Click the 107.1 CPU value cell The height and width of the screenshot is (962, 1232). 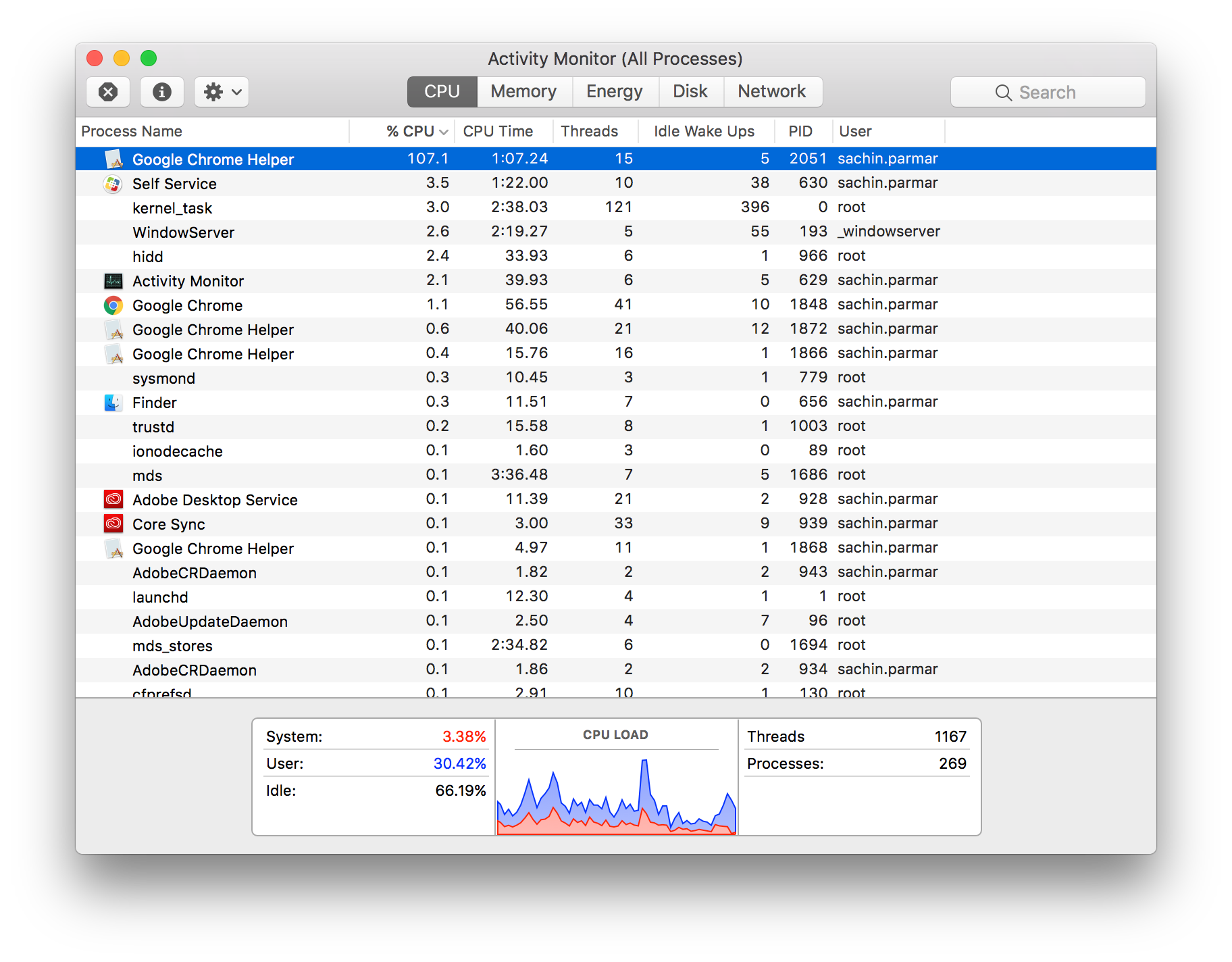428,158
